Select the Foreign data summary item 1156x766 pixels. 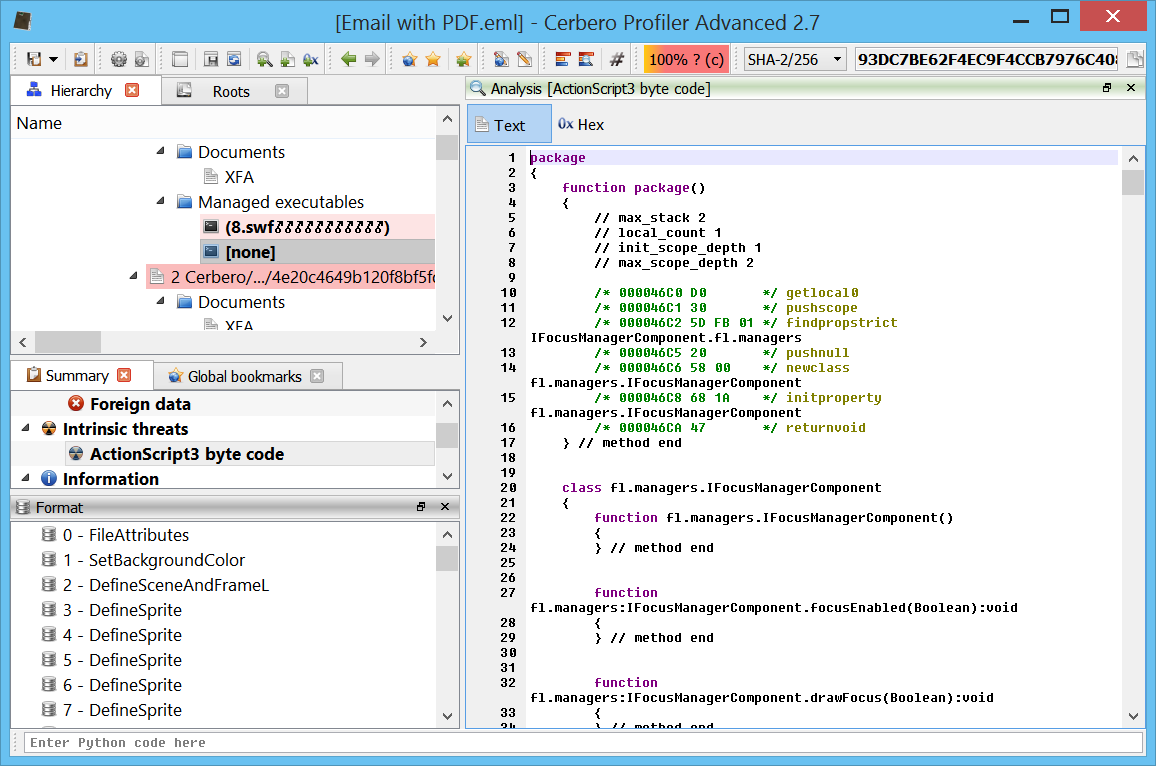[140, 404]
